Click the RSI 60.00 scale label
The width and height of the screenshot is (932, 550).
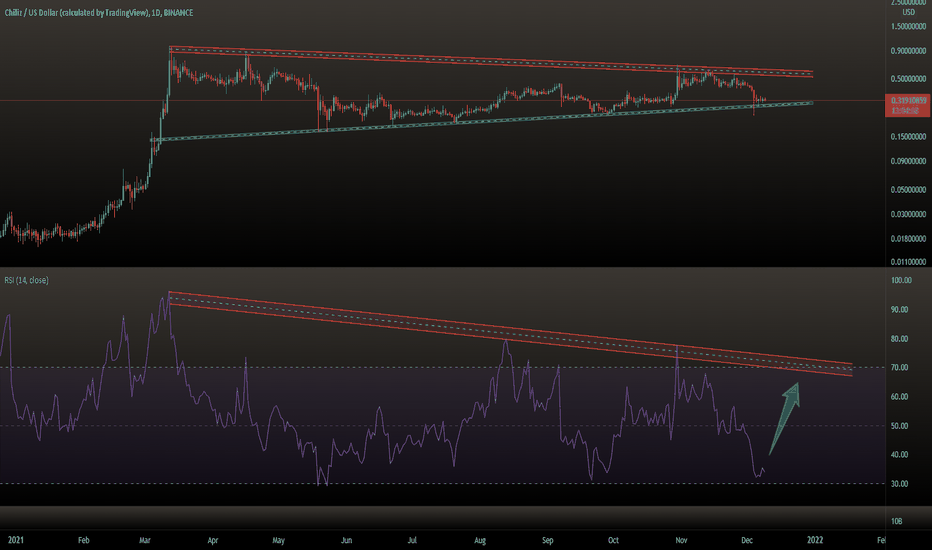pyautogui.click(x=899, y=397)
